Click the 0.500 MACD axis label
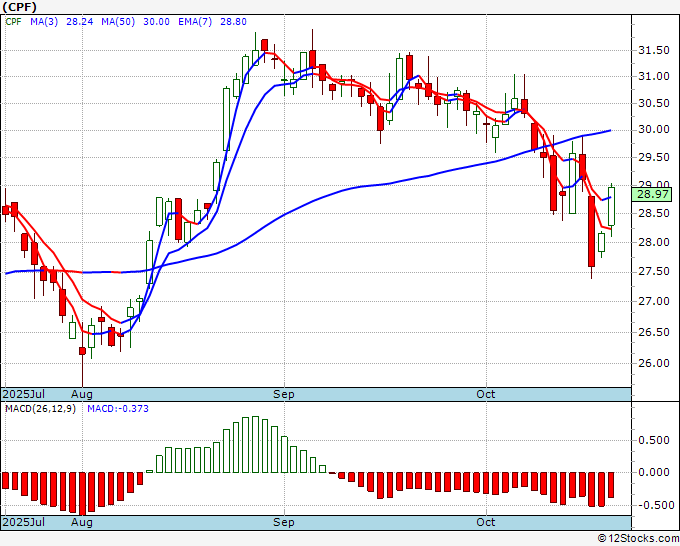680x546 pixels. 654,440
